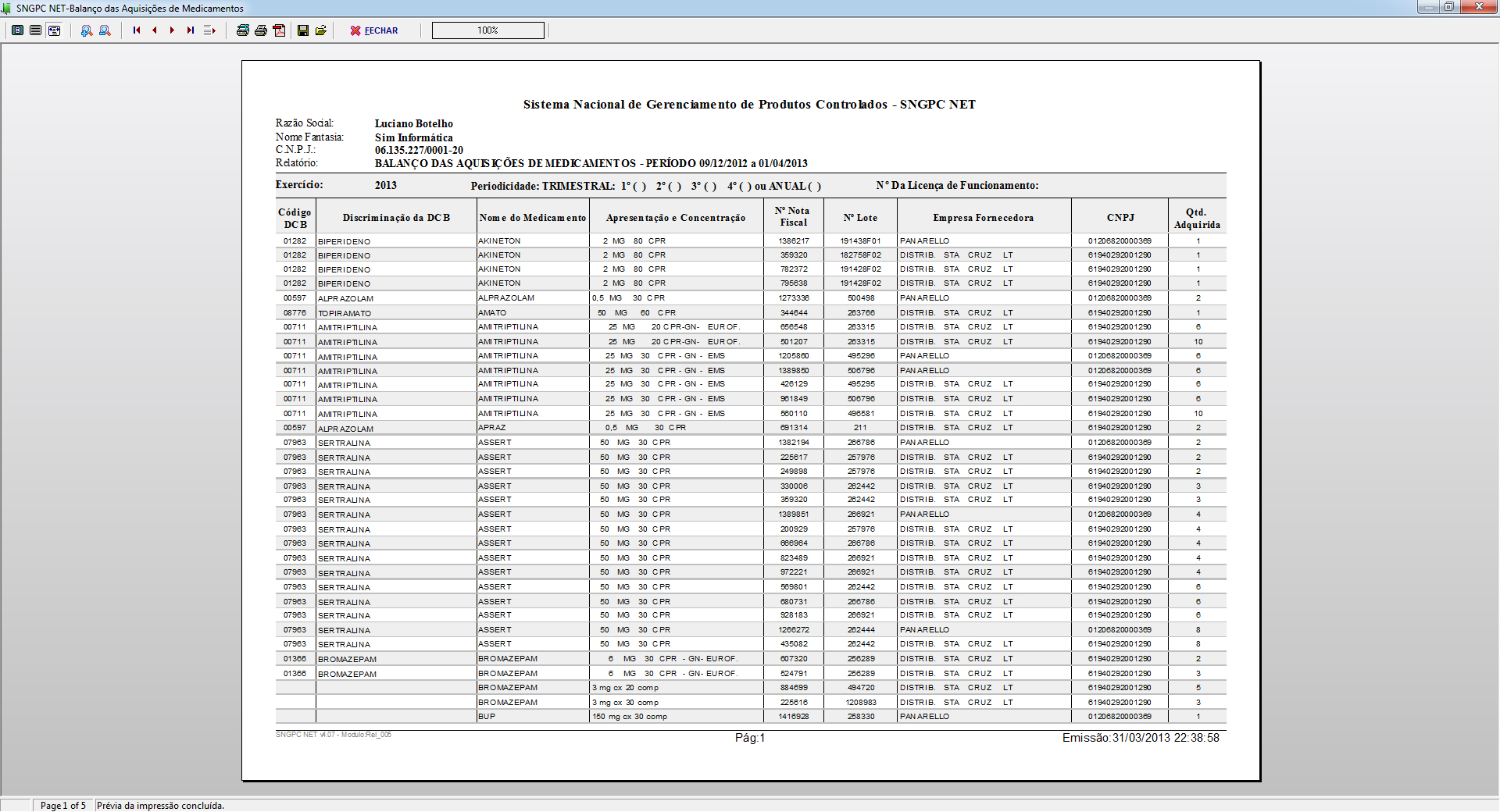Click the whole page view icon
This screenshot has height=812, width=1500.
pos(17,30)
